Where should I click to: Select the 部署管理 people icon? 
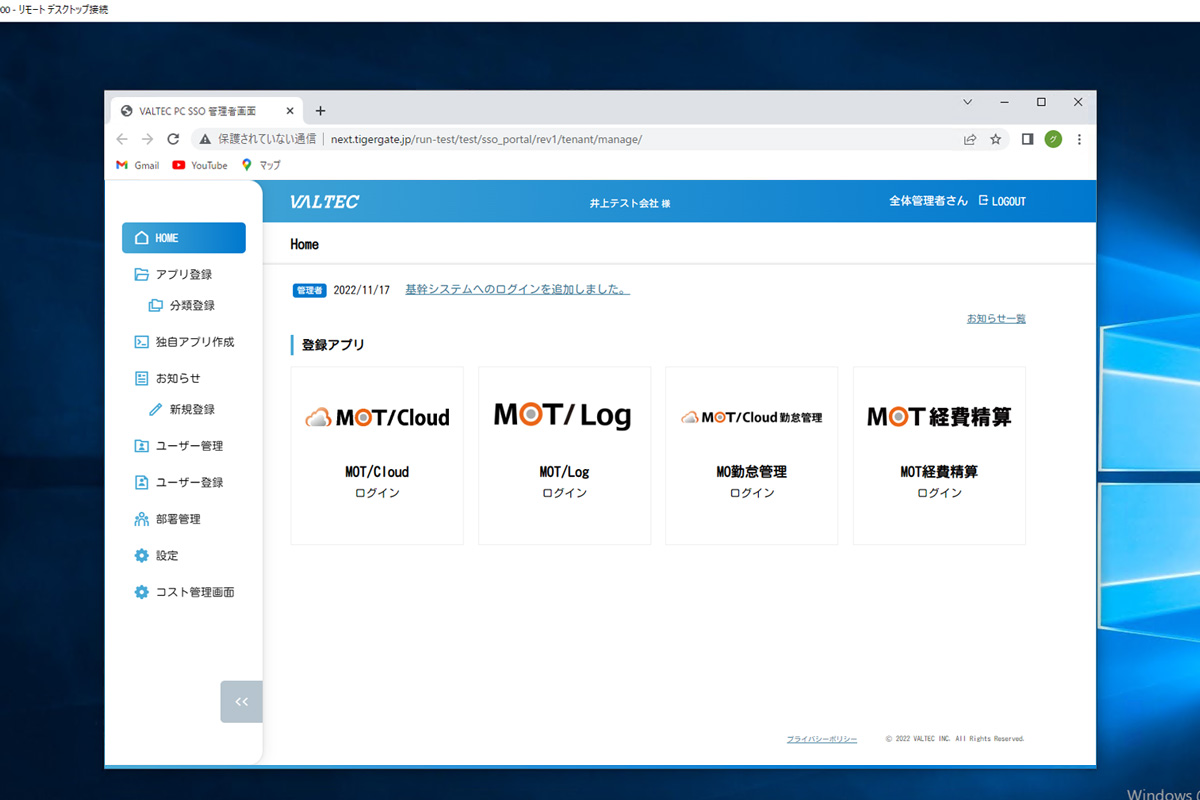(x=141, y=518)
